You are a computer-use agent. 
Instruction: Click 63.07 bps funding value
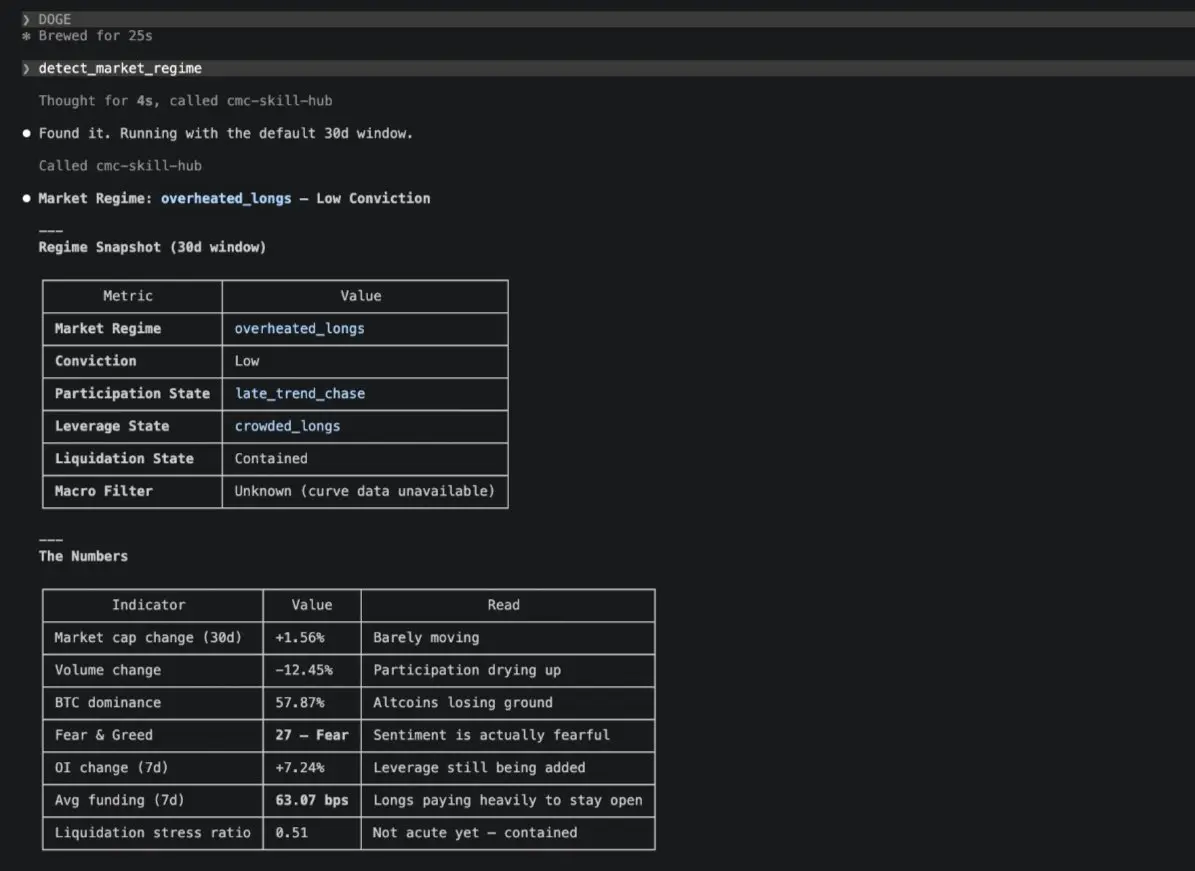(312, 800)
